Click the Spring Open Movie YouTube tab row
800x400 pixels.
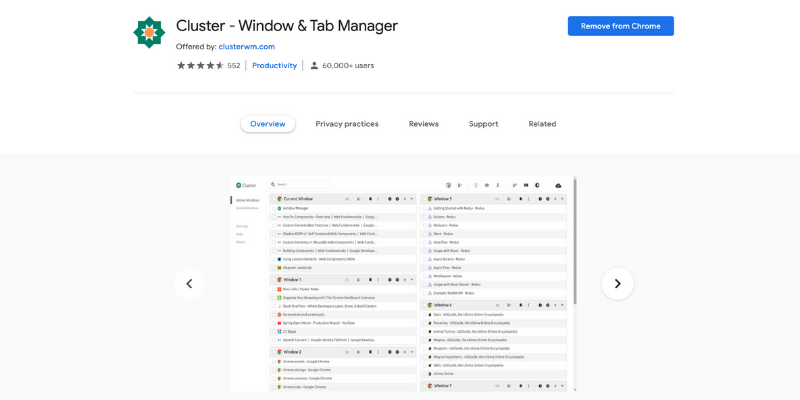(x=343, y=323)
